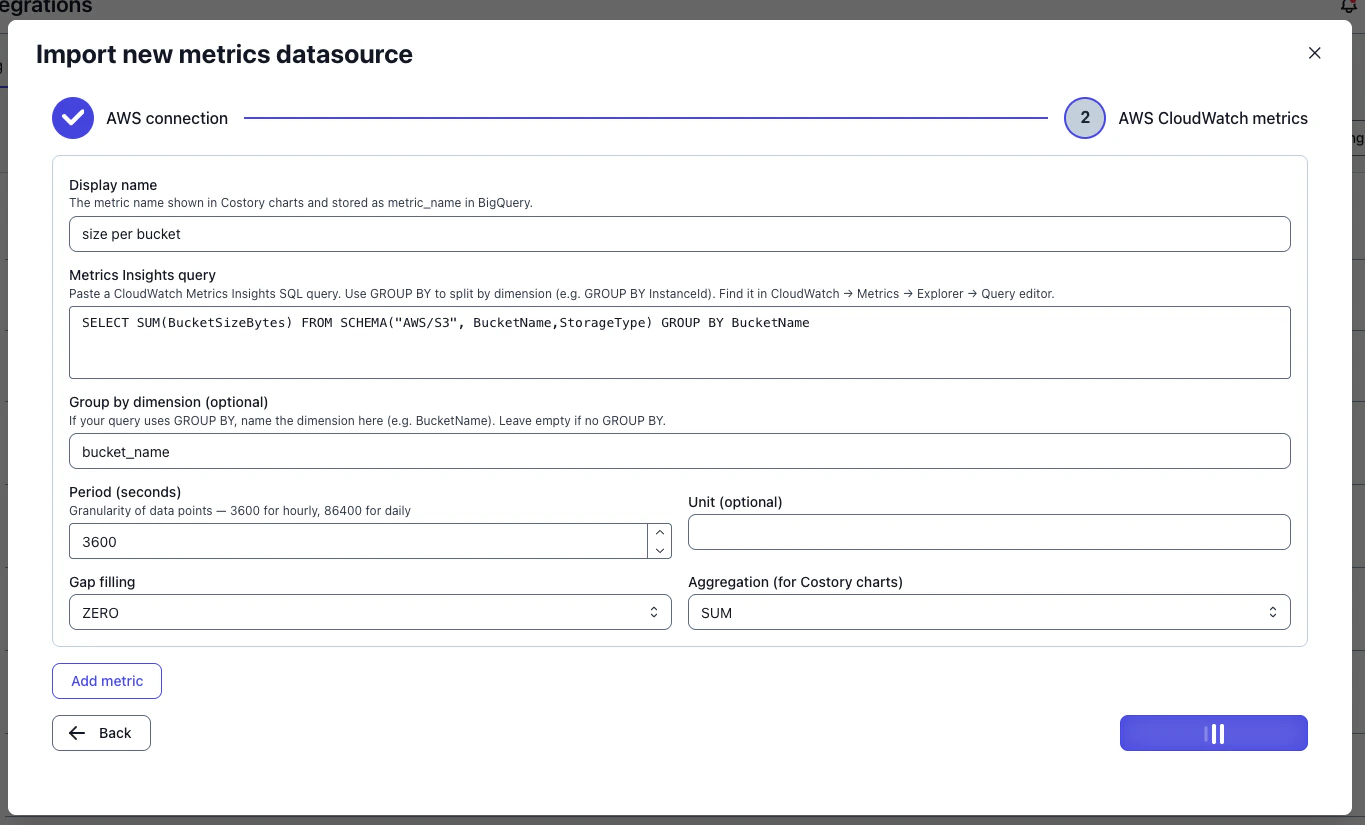Viewport: 1365px width, 825px height.
Task: Click into the Metrics Insights query textarea
Action: [679, 342]
